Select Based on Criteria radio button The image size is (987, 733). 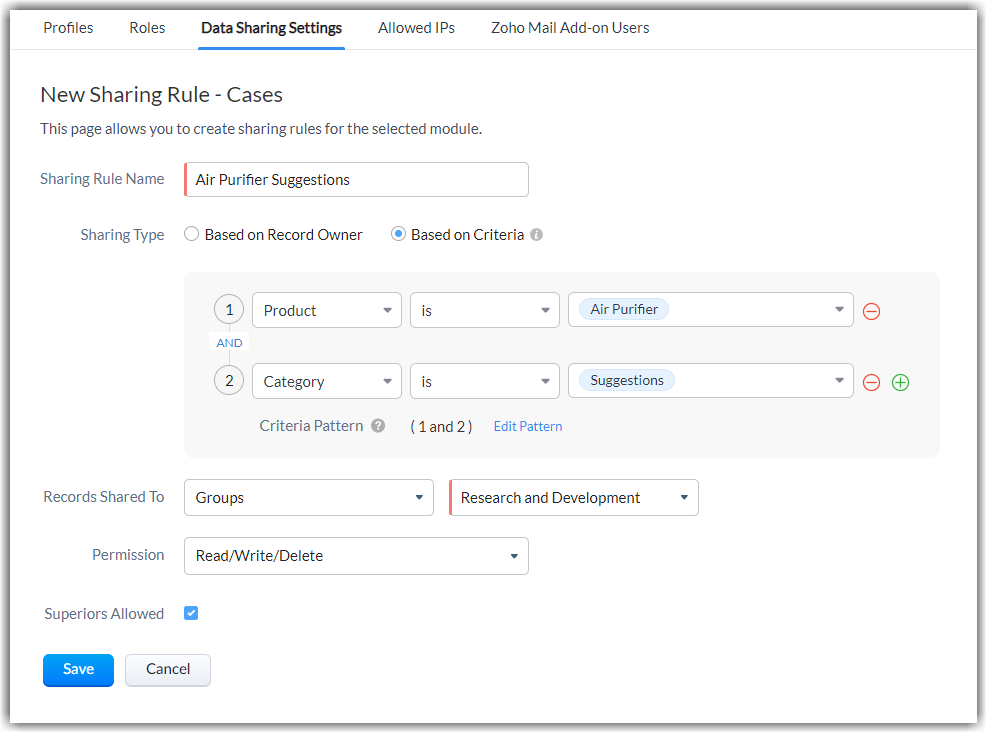[398, 235]
